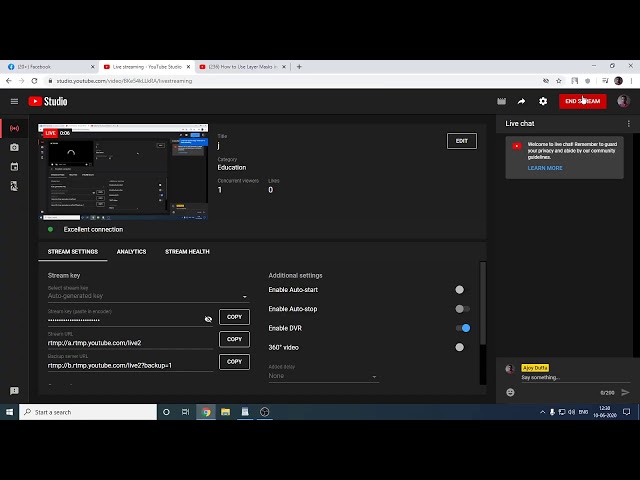Click the Education category text
Screen dimensions: 640x480
(232, 167)
